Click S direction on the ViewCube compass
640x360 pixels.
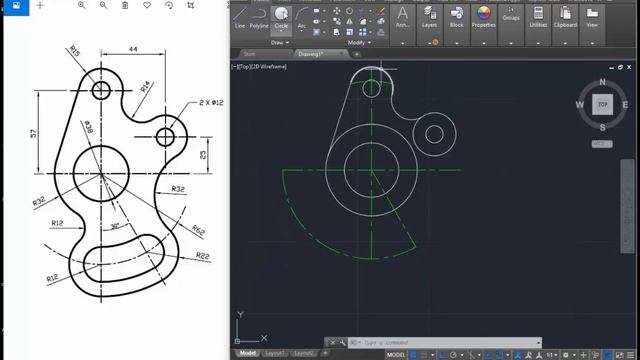pos(602,127)
